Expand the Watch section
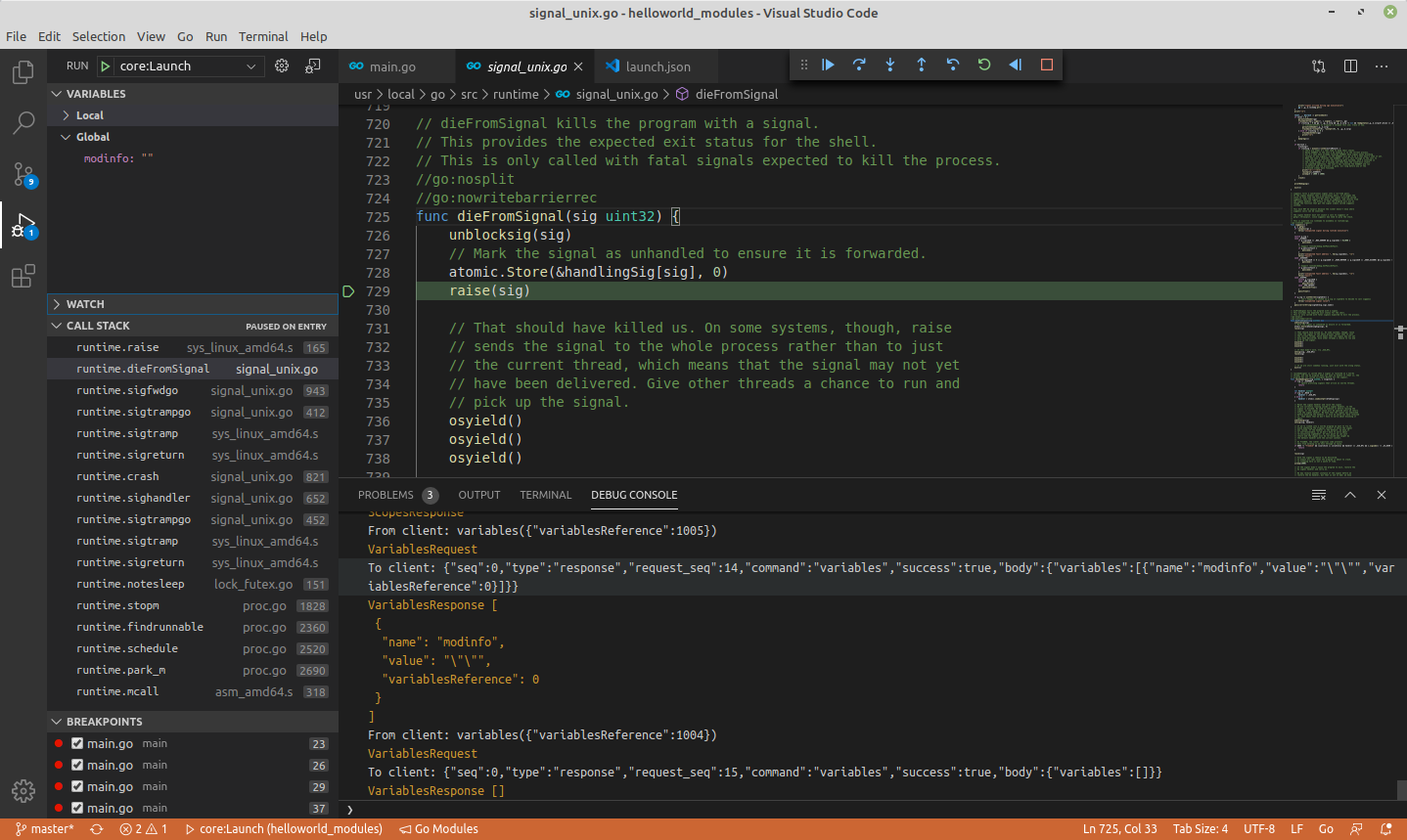Screen dimensions: 1407x840 193,304
